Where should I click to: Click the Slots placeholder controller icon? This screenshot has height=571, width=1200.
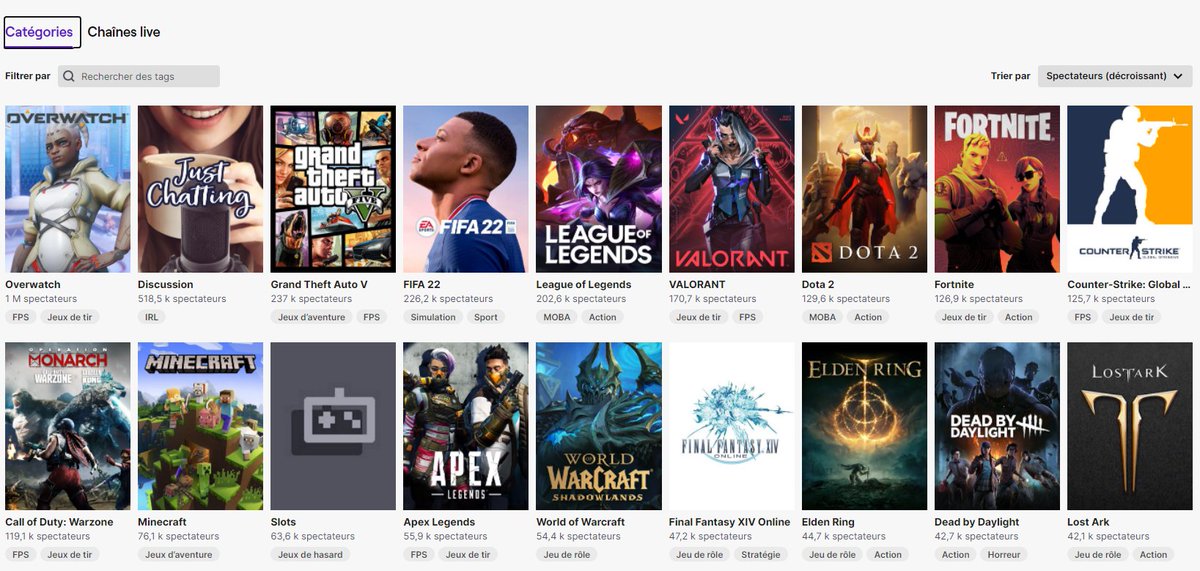(333, 420)
